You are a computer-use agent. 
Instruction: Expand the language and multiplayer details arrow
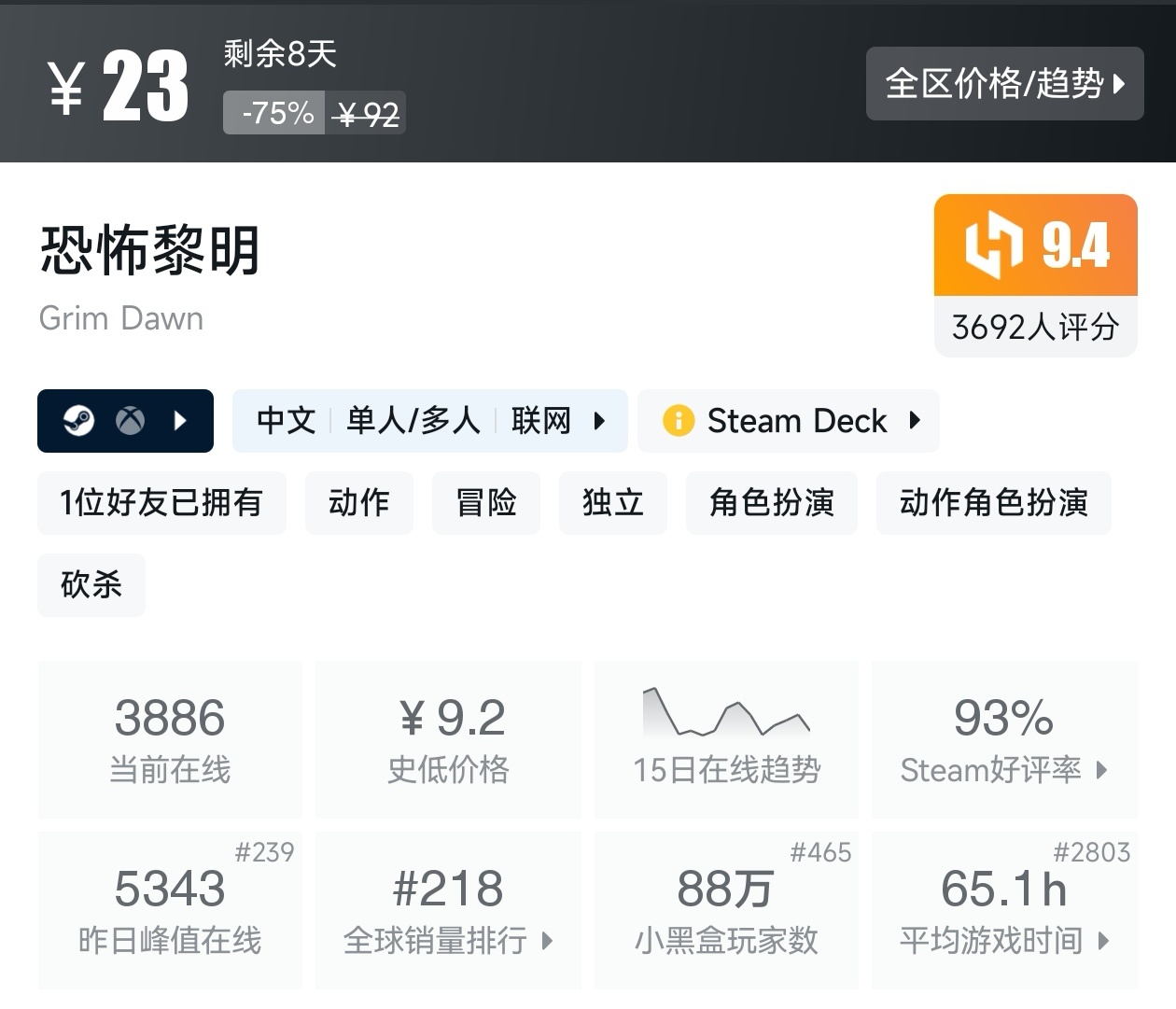pos(599,421)
